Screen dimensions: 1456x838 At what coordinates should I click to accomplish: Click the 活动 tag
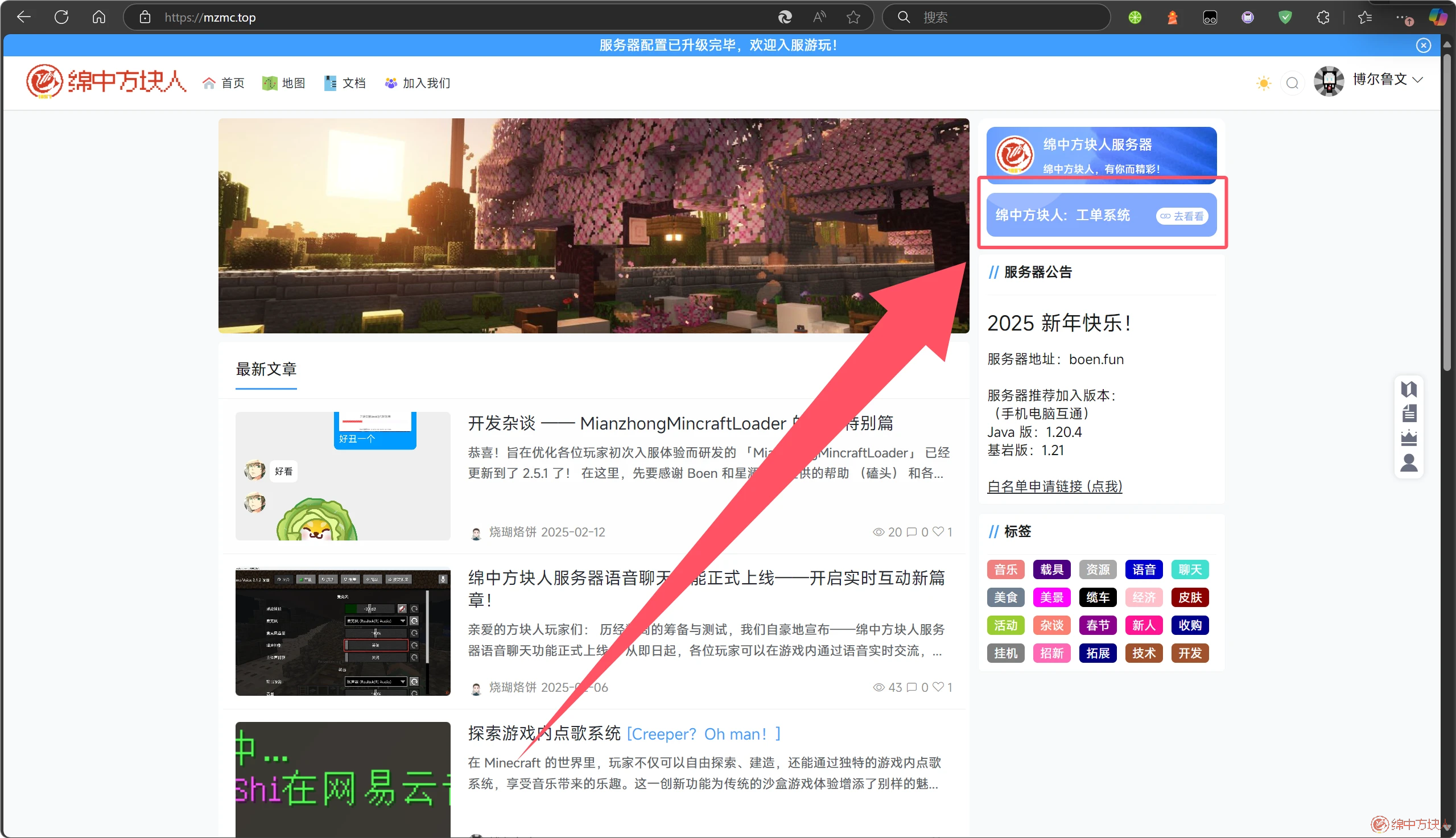click(1005, 625)
